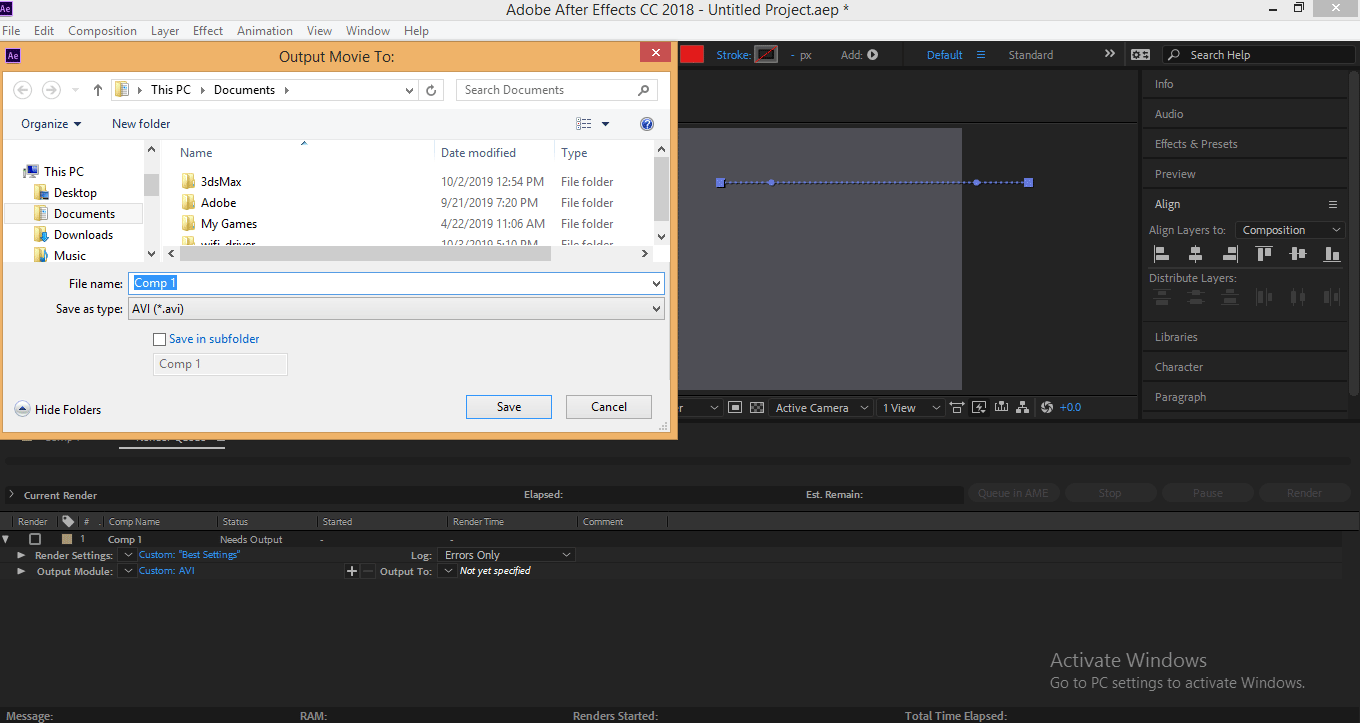Click the Reset Exposure icon
This screenshot has height=723, width=1360.
[x=1047, y=408]
